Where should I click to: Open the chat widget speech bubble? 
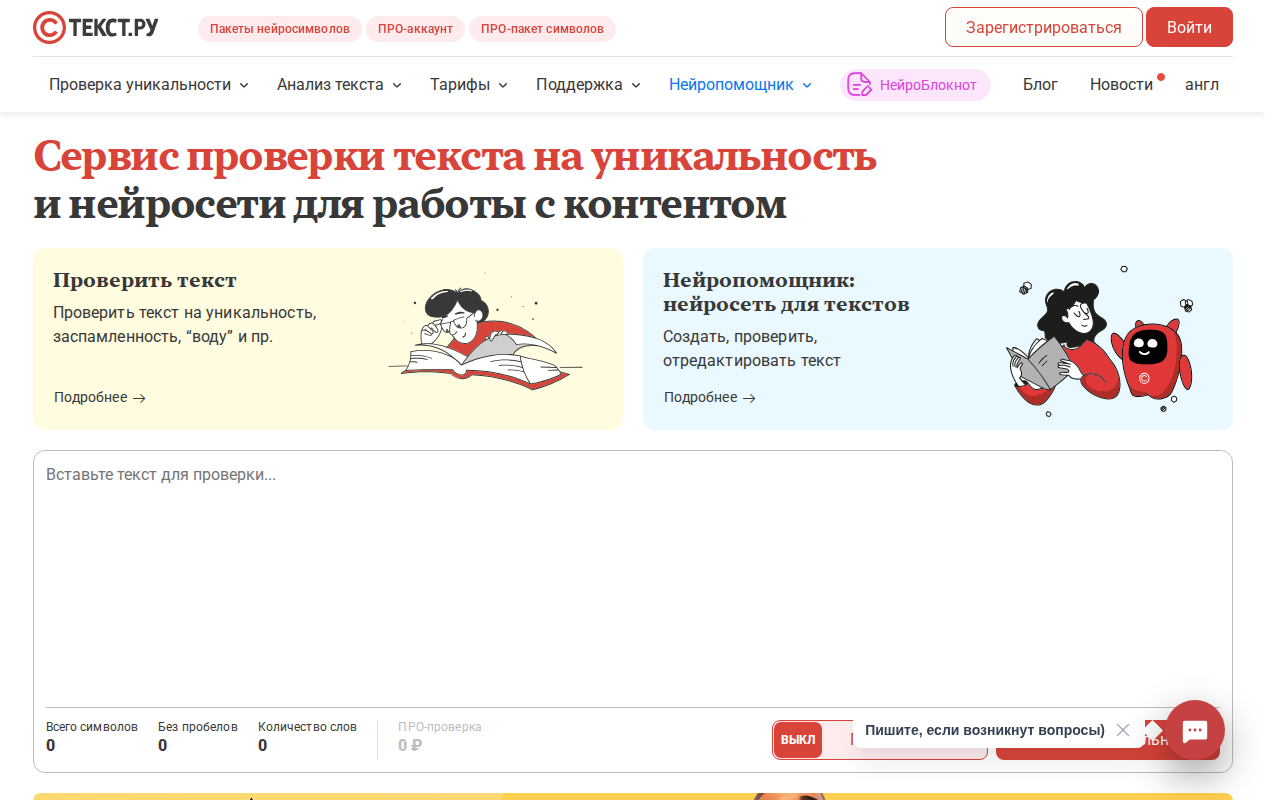1195,730
